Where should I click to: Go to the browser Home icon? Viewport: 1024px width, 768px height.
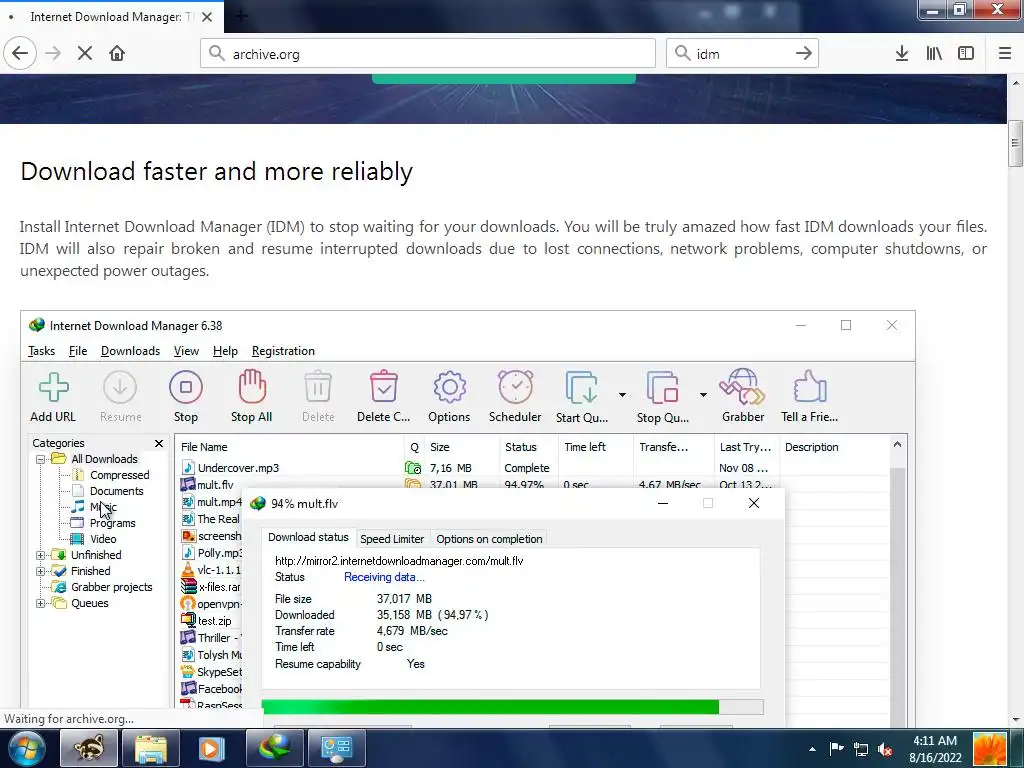click(x=117, y=54)
